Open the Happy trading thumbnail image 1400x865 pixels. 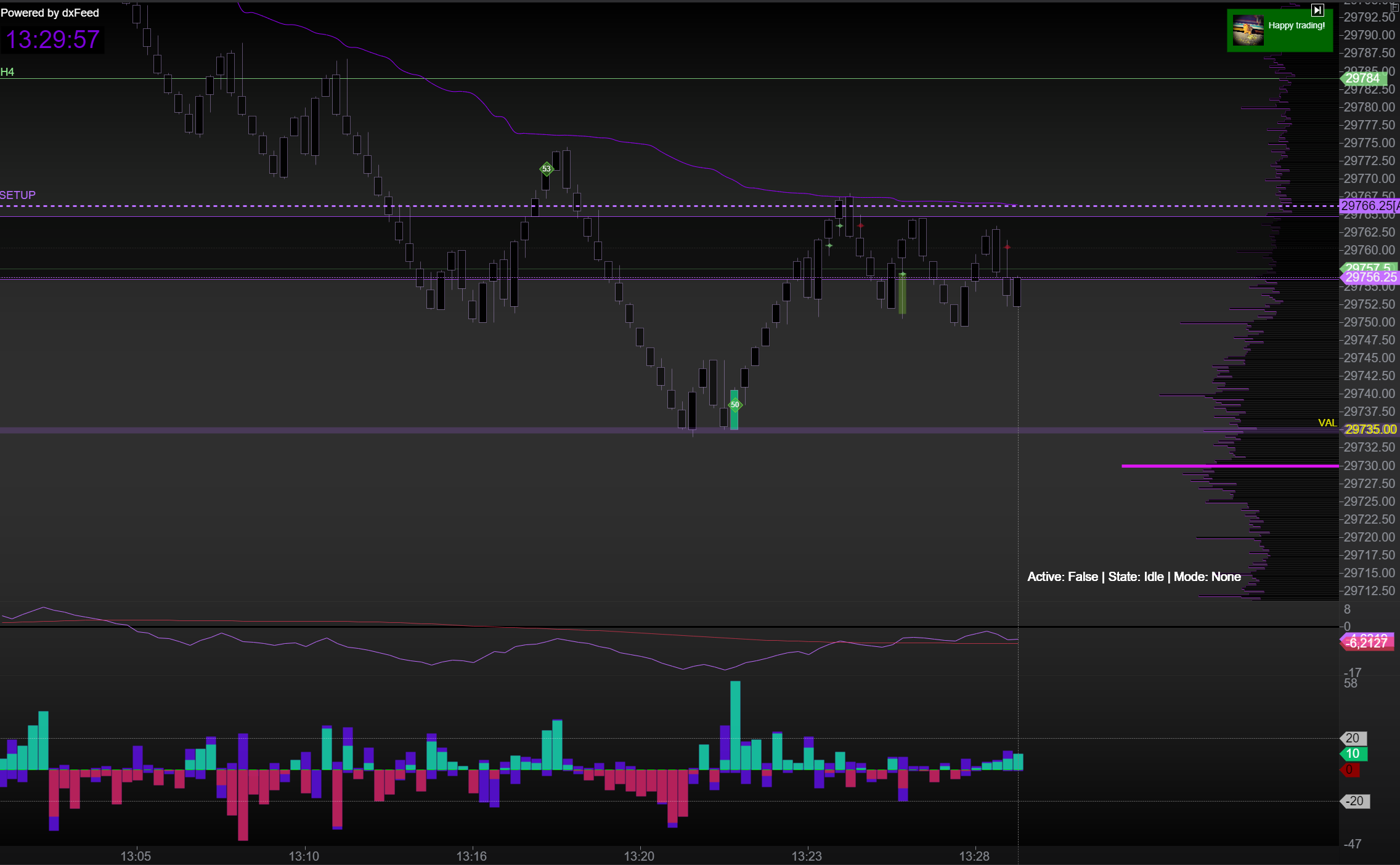1248,30
